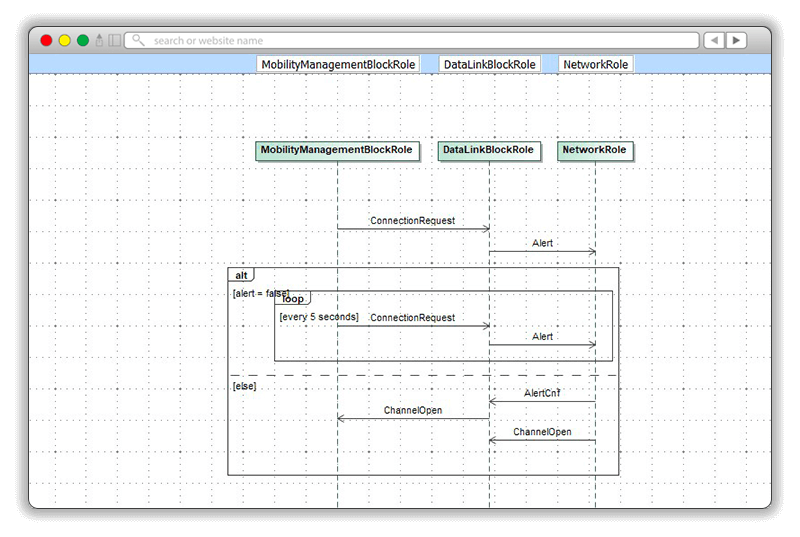
Task: Click ConnectionRequest label inside the loop
Action: (412, 317)
